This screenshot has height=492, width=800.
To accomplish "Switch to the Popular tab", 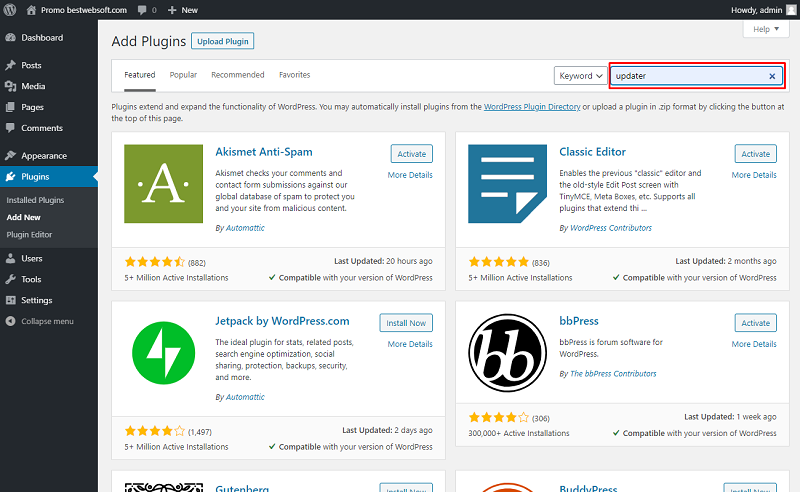I will 183,75.
